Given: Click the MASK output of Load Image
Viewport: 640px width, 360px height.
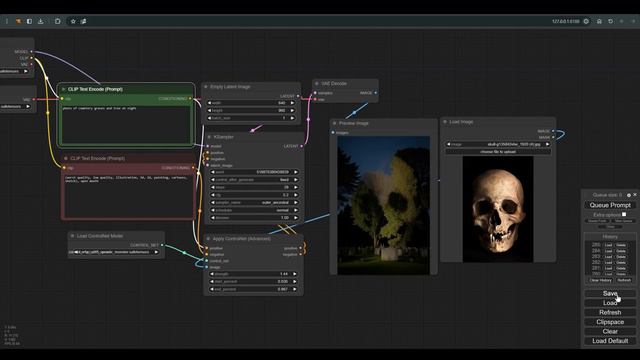Looking at the screenshot, I should click(553, 138).
